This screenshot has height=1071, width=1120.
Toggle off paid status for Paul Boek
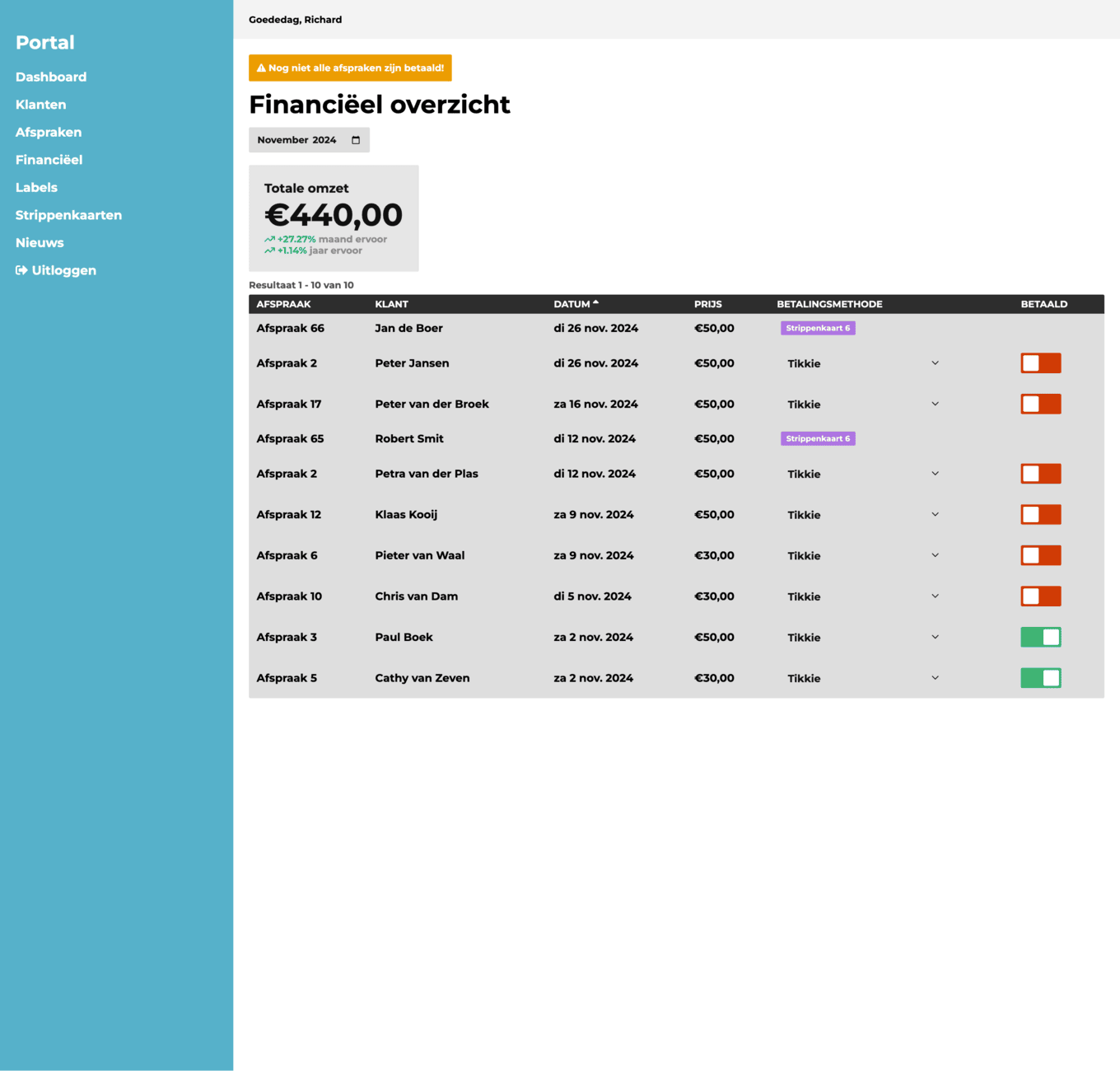click(x=1040, y=637)
